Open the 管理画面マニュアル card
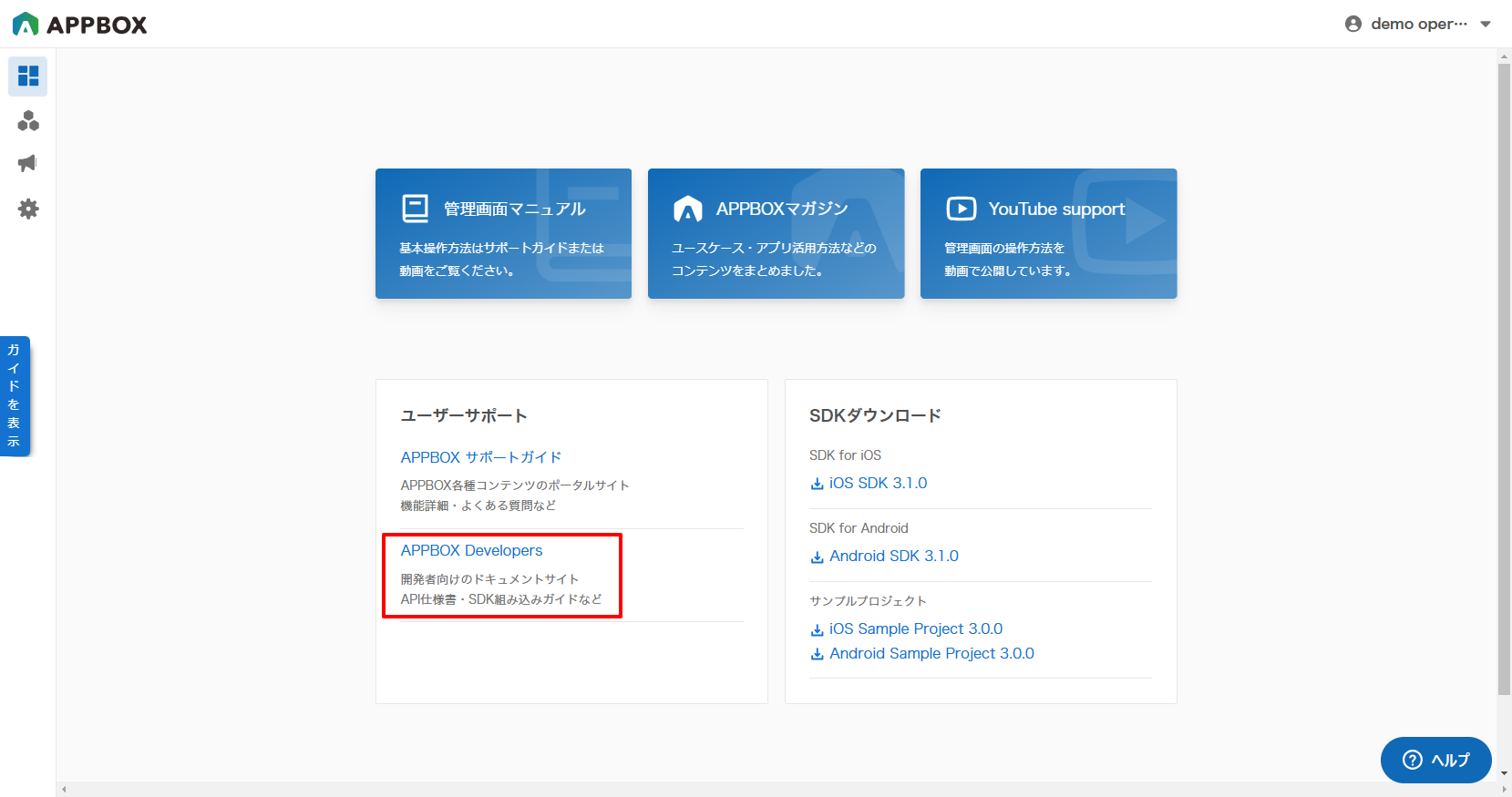 (503, 233)
